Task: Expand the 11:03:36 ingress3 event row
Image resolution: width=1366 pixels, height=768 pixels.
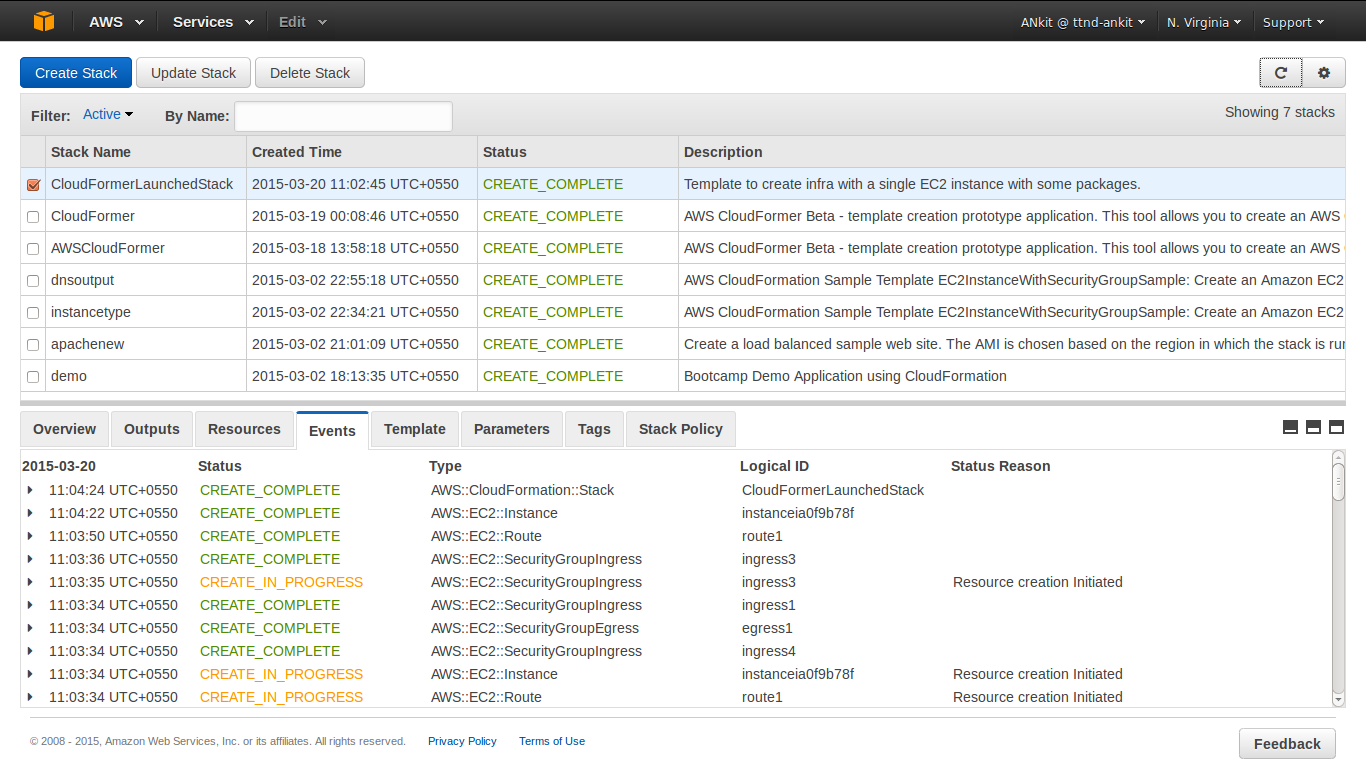Action: (x=30, y=559)
